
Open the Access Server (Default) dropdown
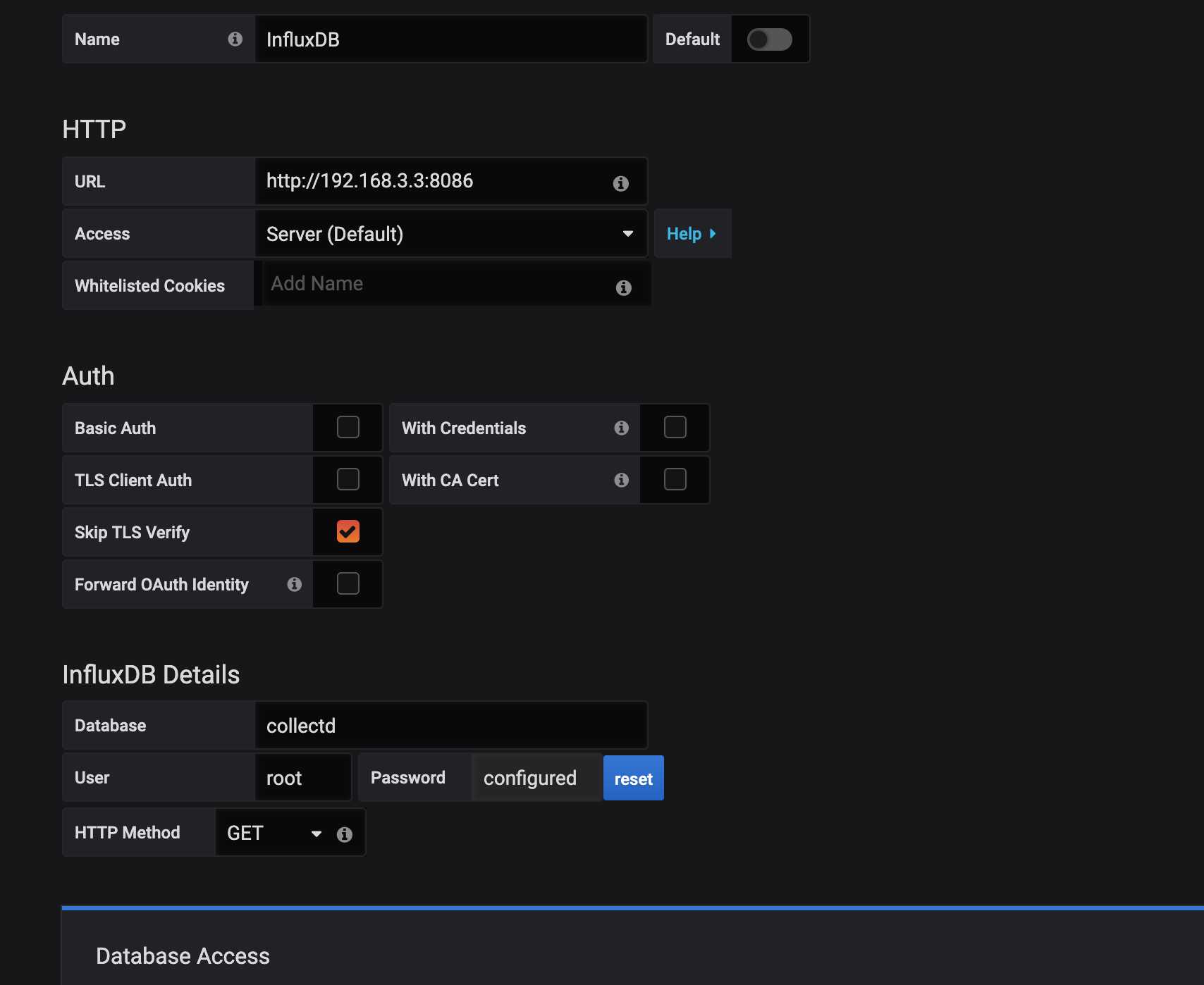point(450,234)
